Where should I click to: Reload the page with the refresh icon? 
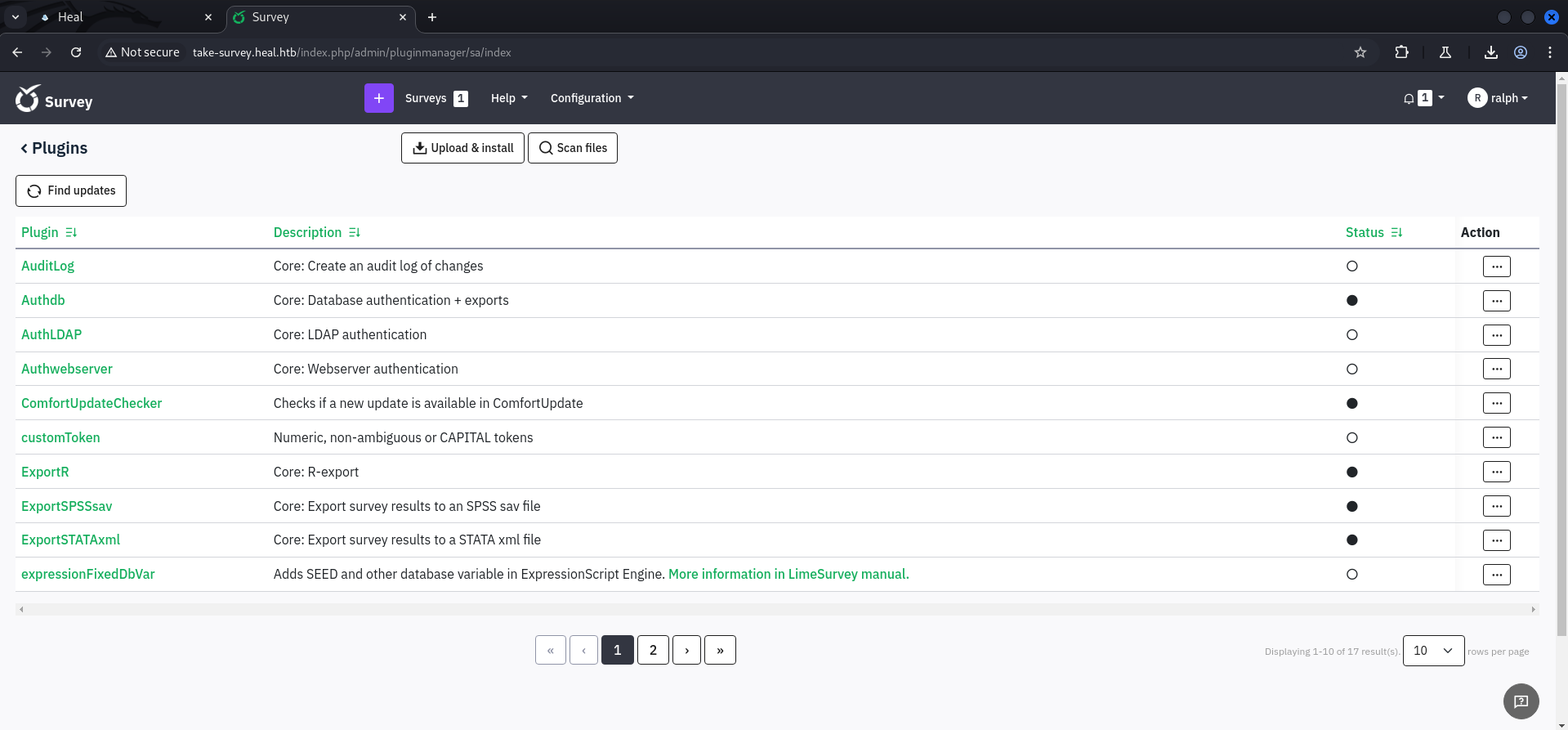tap(76, 52)
